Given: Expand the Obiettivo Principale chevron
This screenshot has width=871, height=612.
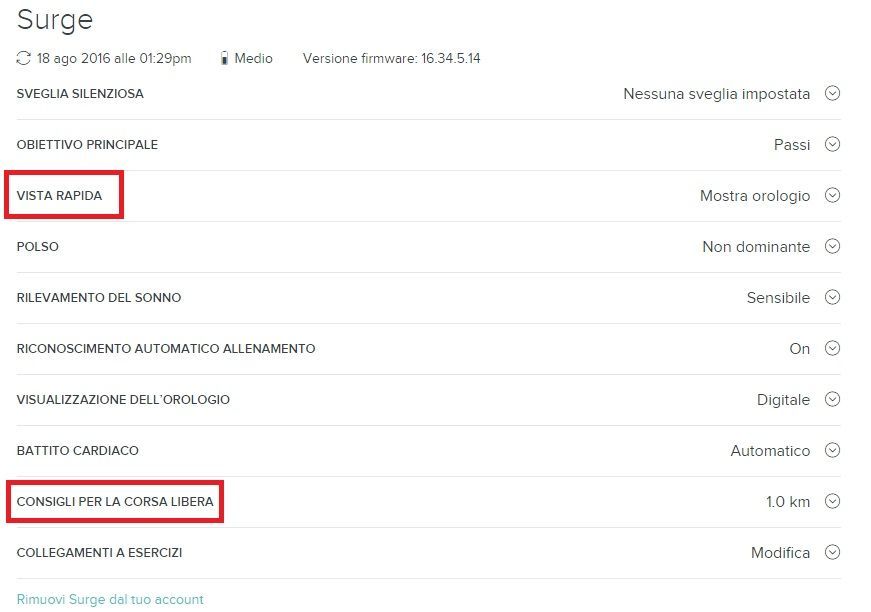Looking at the screenshot, I should 832,144.
